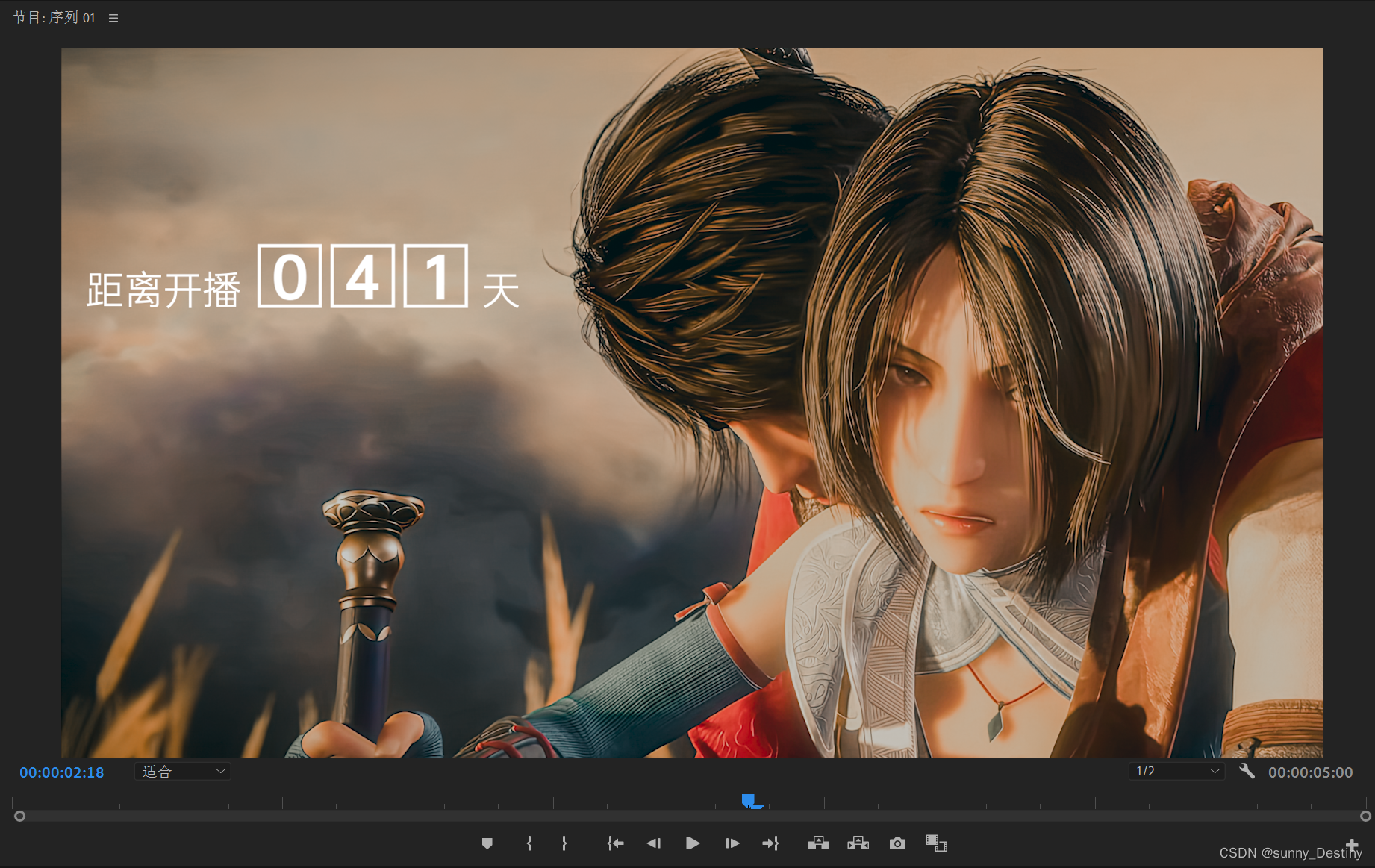The width and height of the screenshot is (1375, 868).
Task: Click the countdown digit 4 in the preview
Action: click(x=363, y=276)
